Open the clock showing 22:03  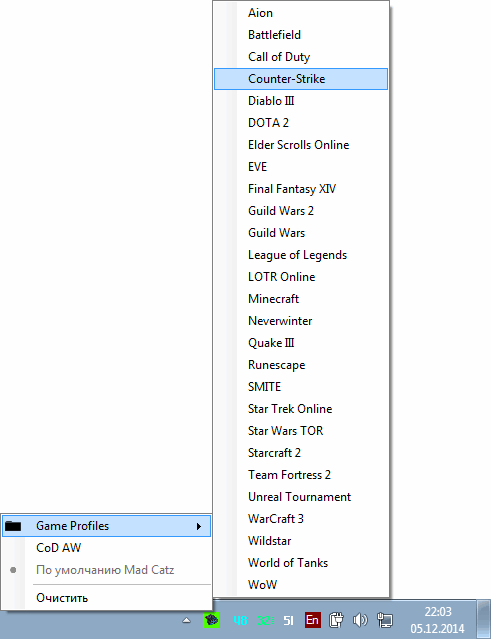click(x=438, y=620)
